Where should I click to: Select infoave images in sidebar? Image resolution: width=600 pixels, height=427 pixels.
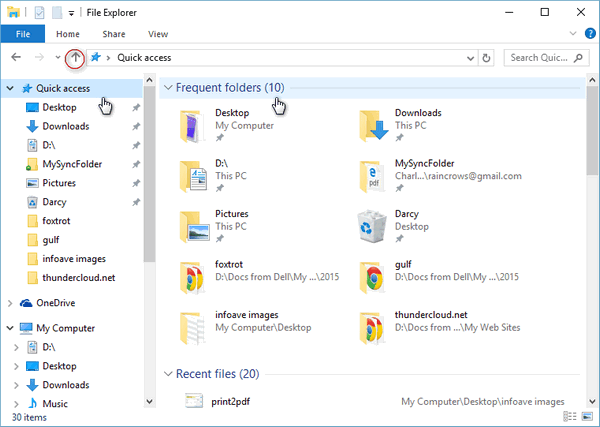coord(73,259)
